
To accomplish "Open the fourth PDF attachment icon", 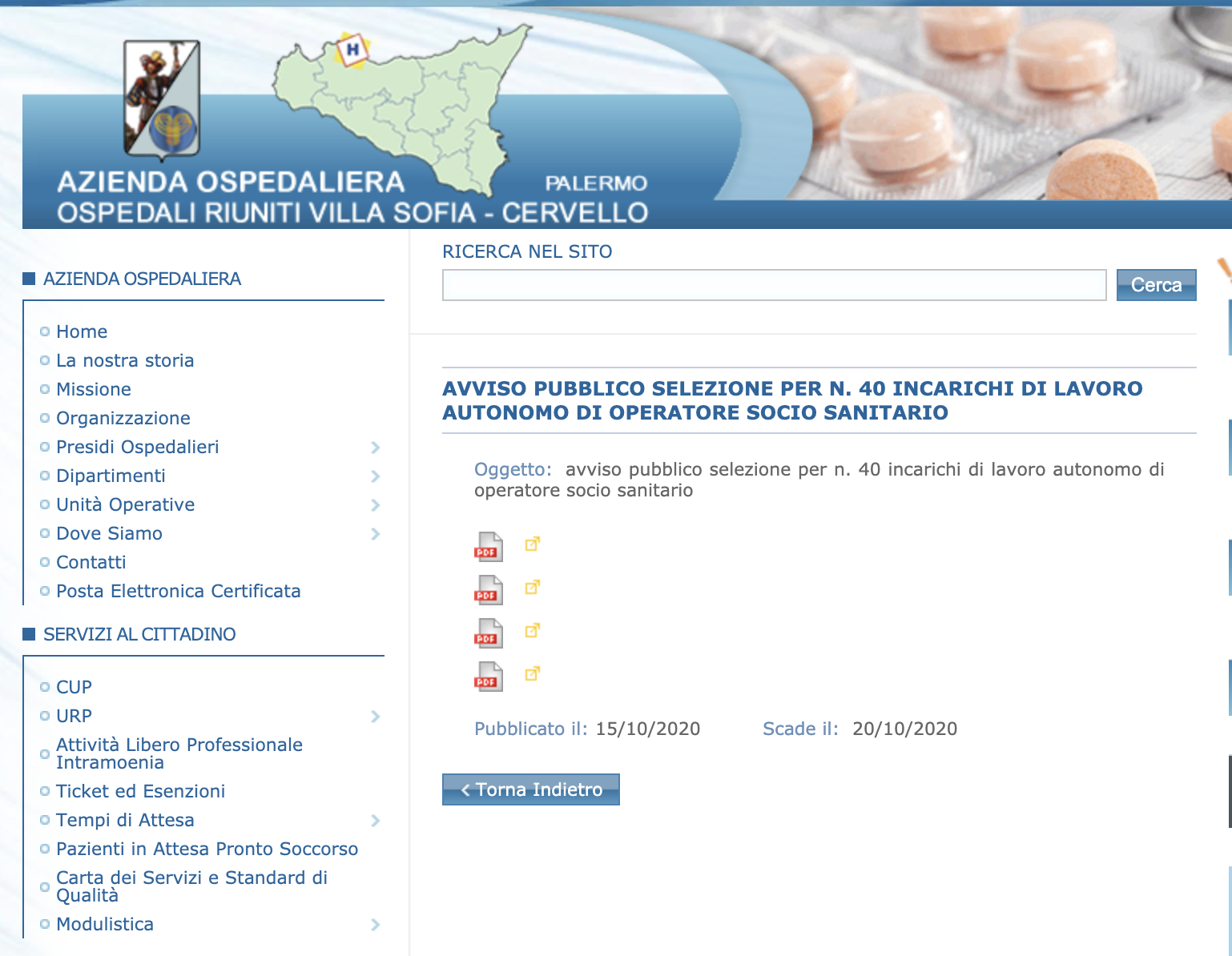I will (488, 677).
